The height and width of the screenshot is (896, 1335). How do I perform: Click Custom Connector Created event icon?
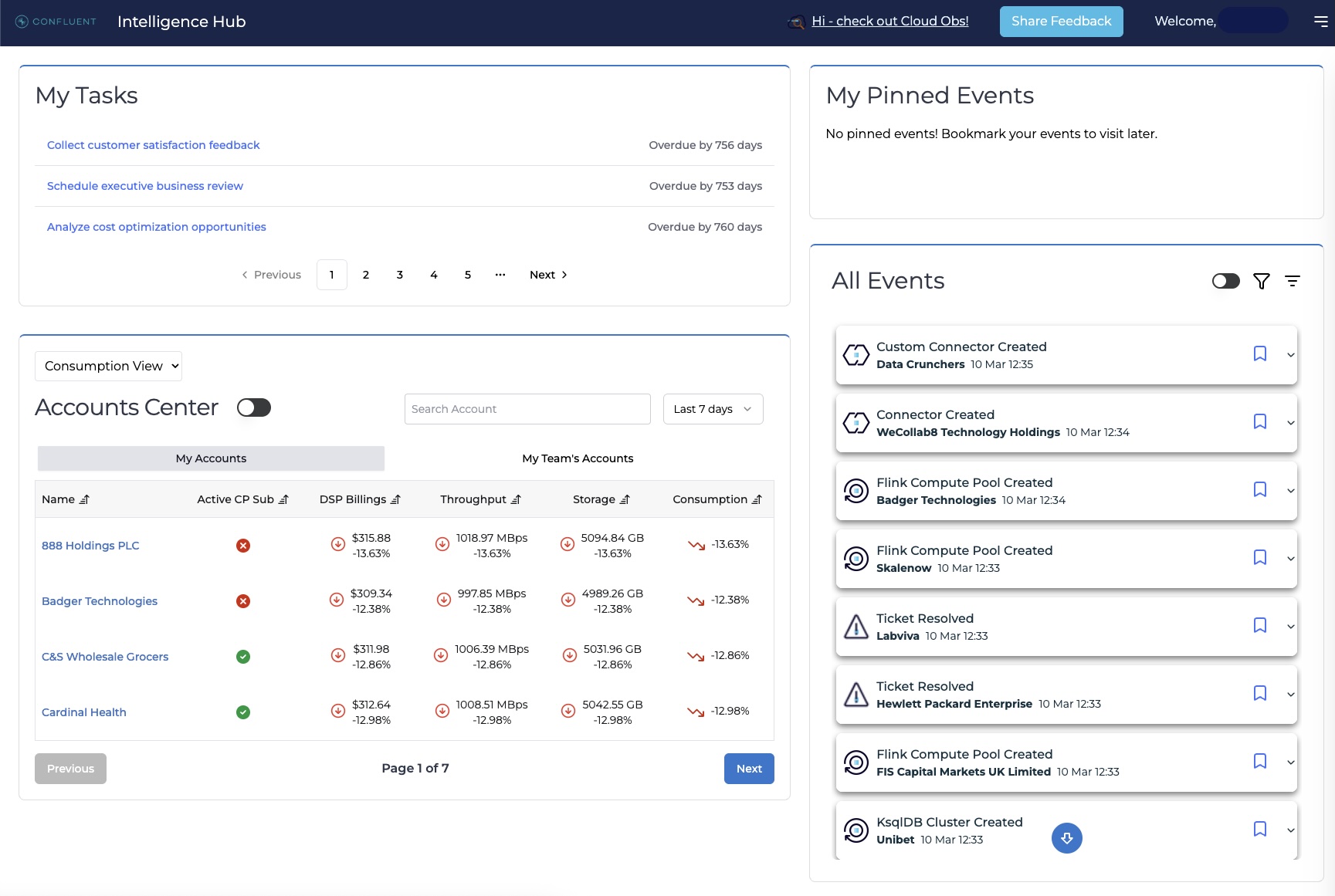856,355
